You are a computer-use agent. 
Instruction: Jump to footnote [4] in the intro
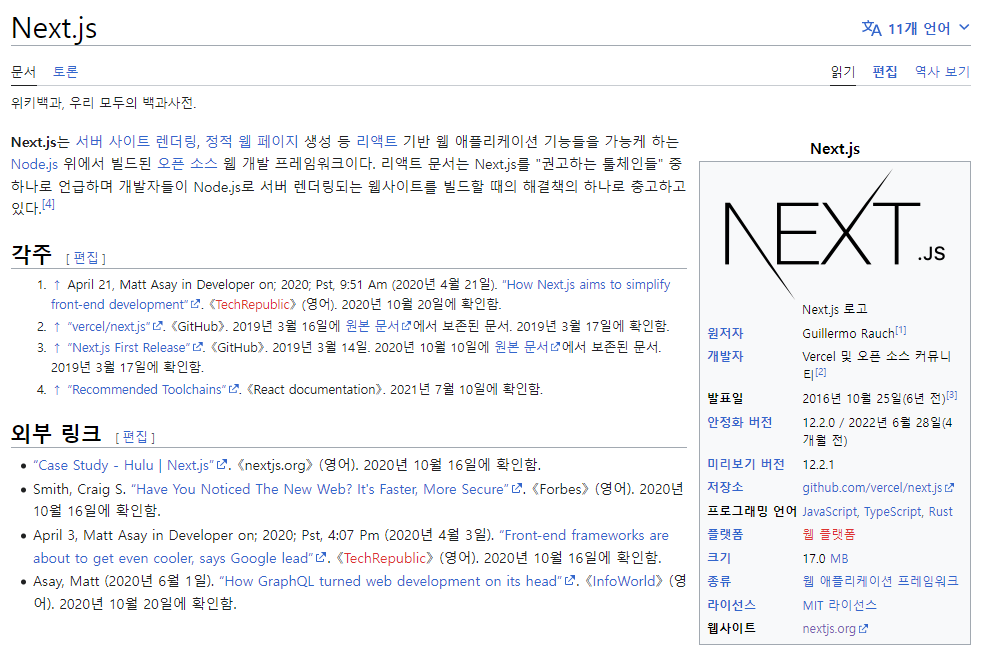tap(48, 204)
